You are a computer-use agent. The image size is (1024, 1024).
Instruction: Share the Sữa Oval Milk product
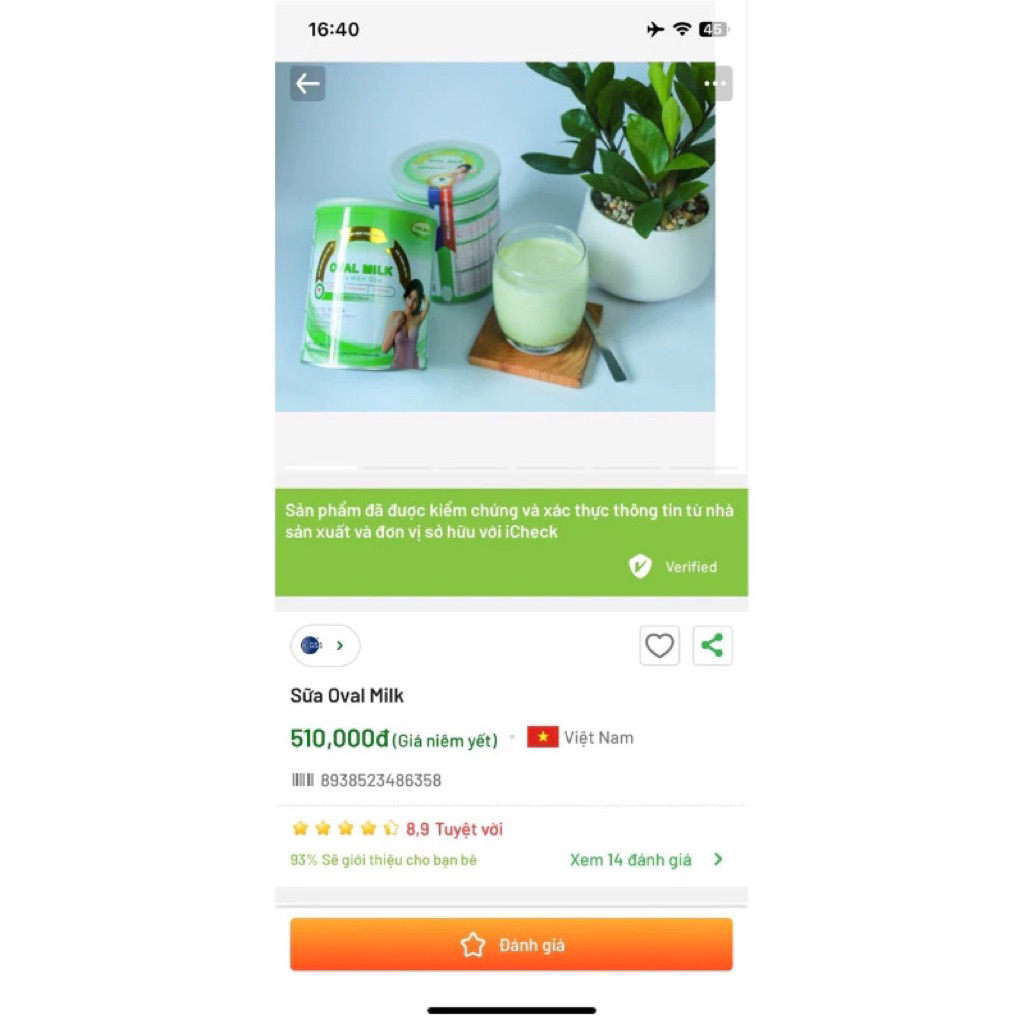(712, 646)
